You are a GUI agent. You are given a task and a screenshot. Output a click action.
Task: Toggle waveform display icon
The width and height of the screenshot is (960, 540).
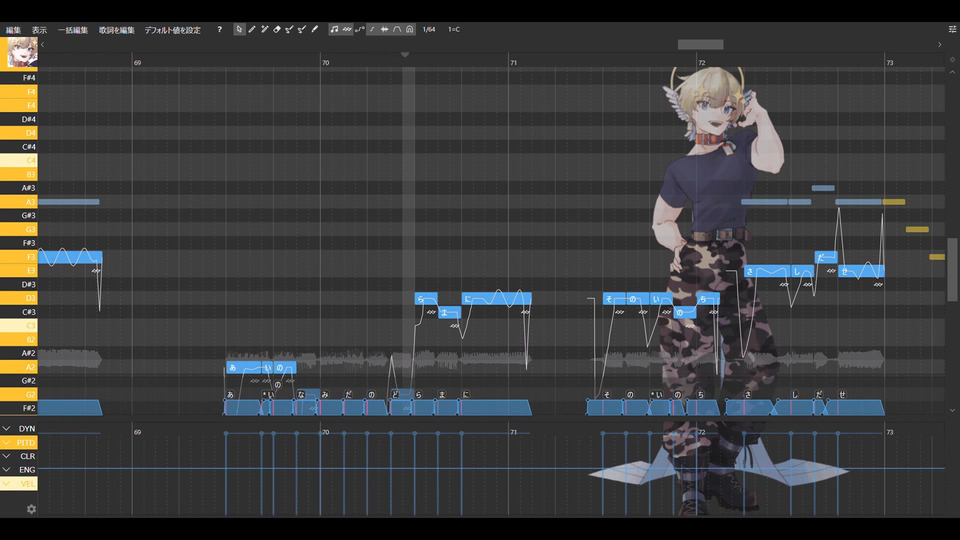(x=384, y=29)
